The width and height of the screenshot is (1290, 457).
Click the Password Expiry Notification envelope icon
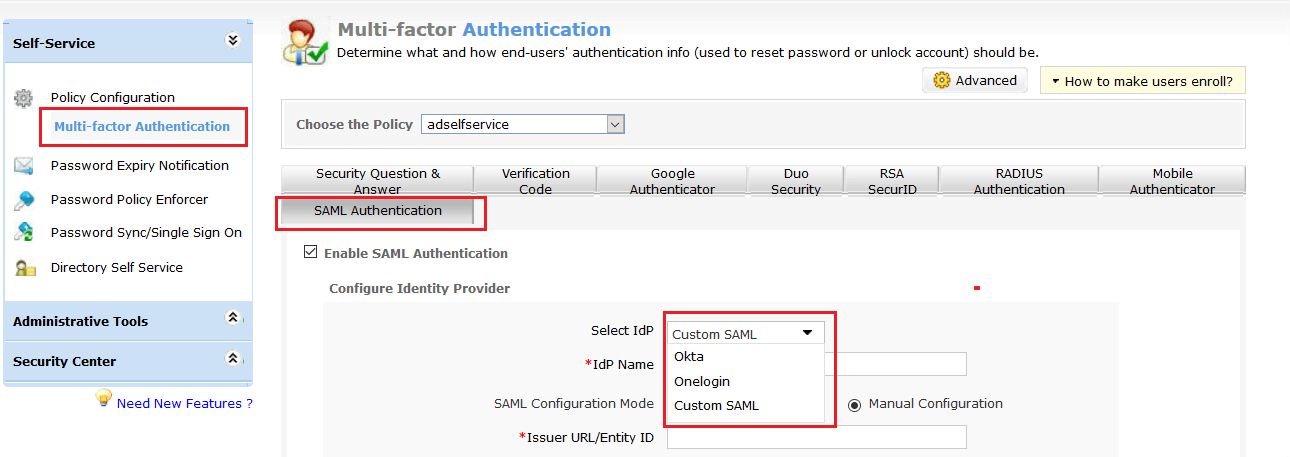coord(23,166)
